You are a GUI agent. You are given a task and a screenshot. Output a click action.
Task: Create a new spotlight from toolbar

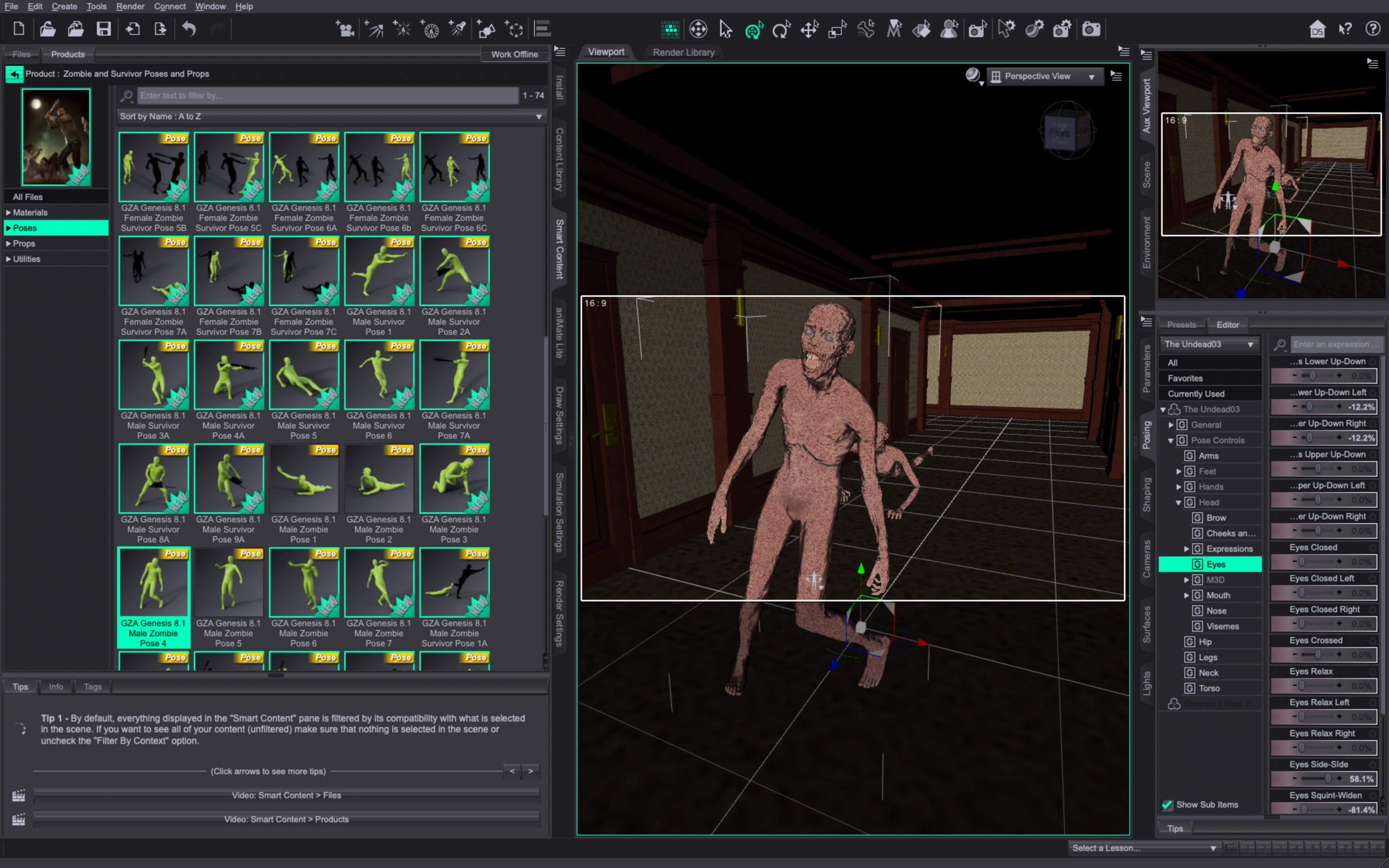[x=458, y=29]
